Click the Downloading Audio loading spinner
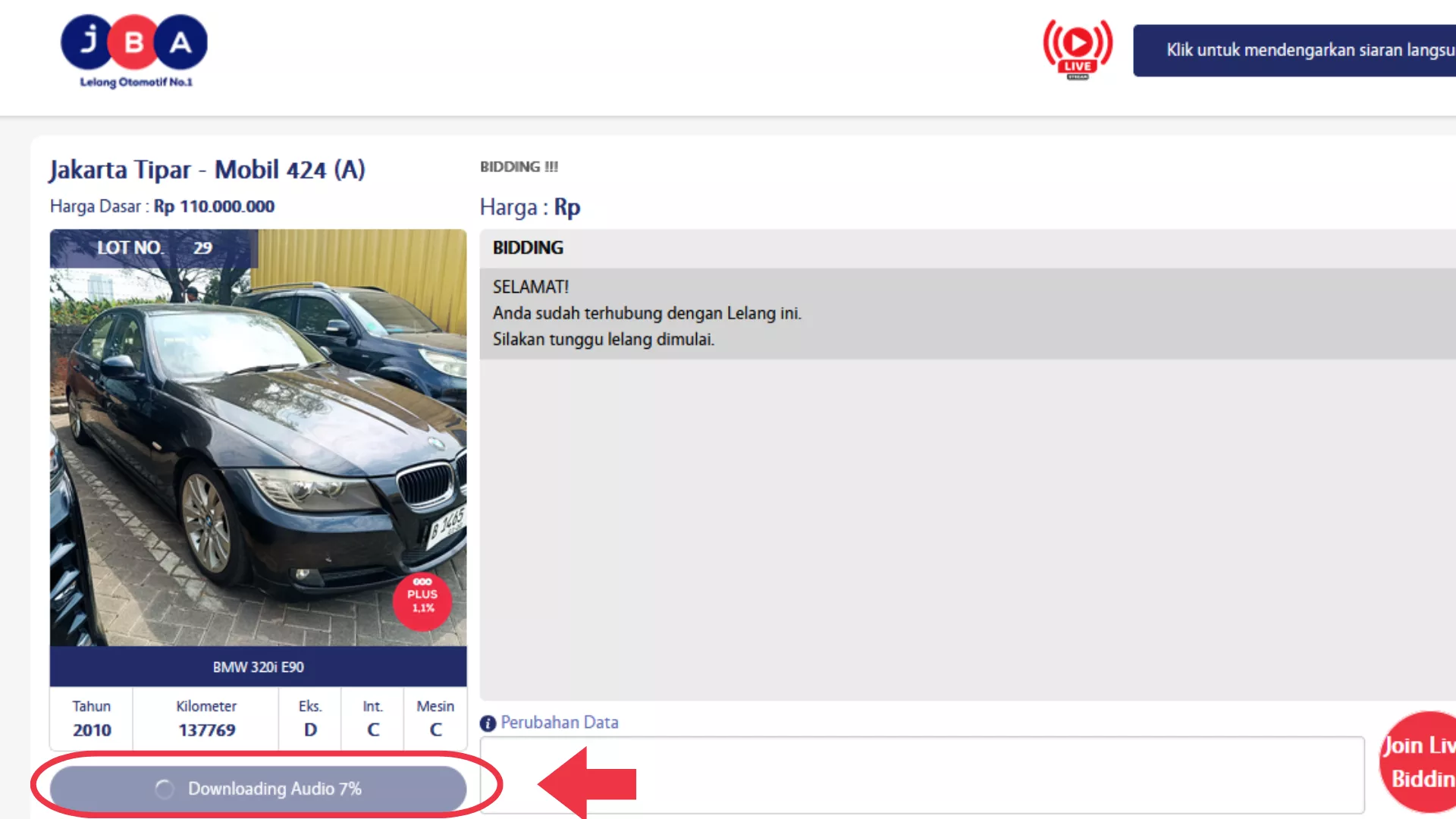 point(165,789)
